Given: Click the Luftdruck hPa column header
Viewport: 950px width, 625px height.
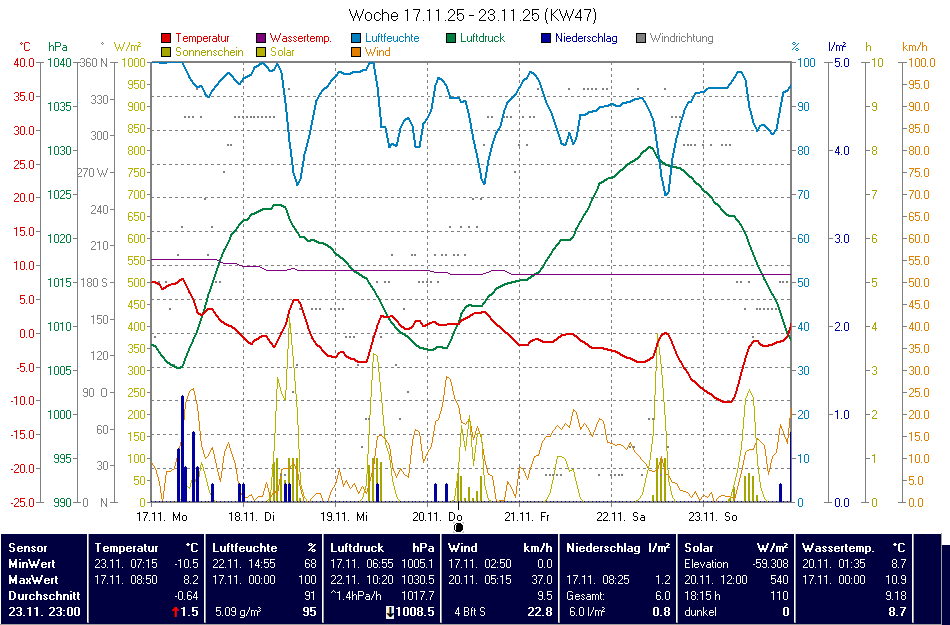Looking at the screenshot, I should point(381,548).
